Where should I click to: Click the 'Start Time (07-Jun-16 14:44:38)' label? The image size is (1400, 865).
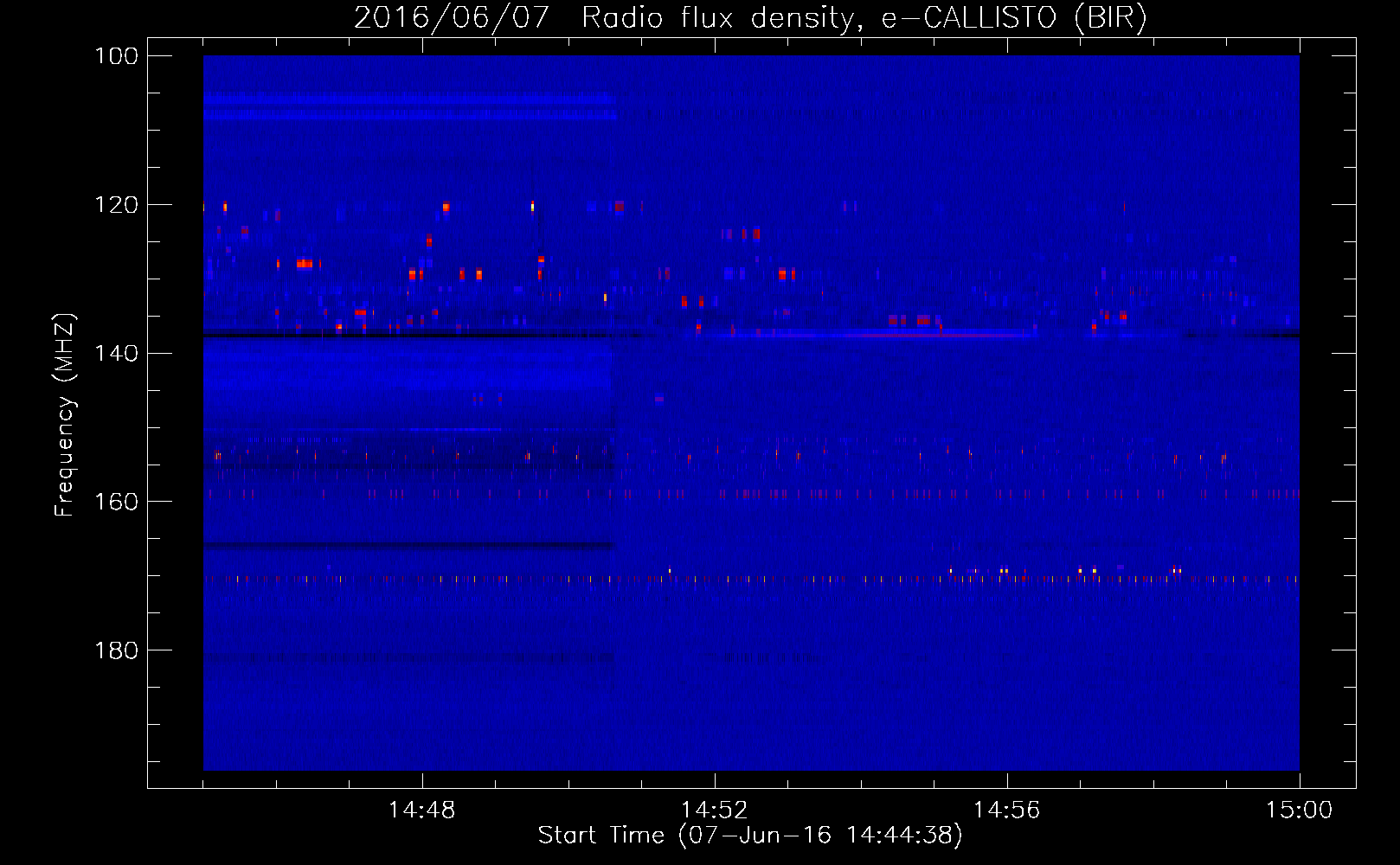(750, 836)
